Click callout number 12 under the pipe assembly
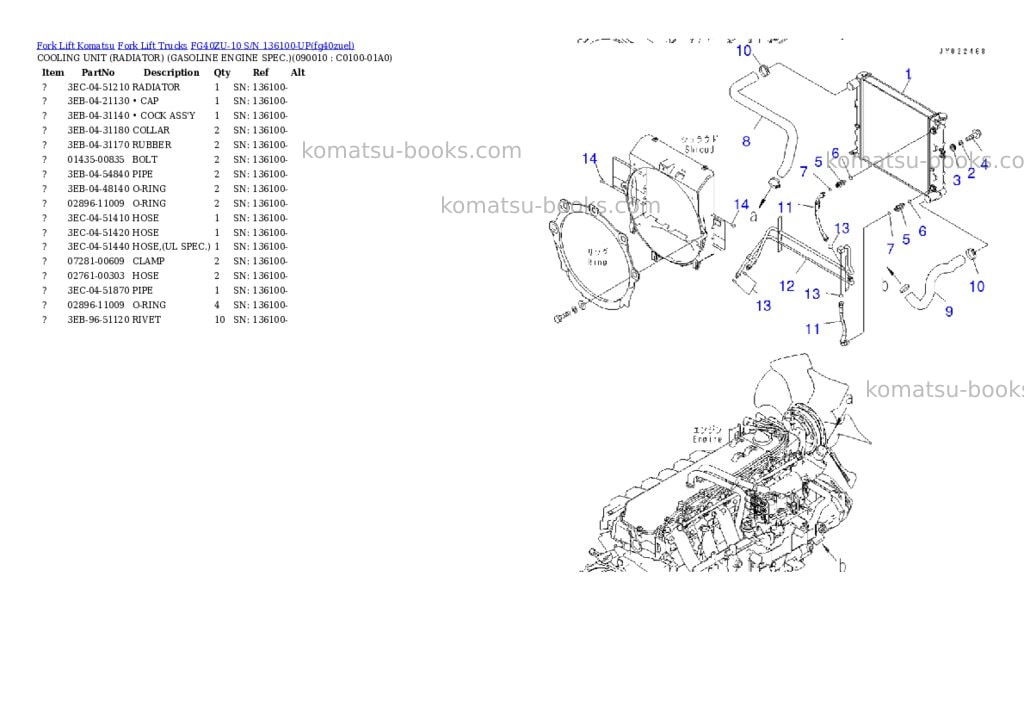 pyautogui.click(x=787, y=286)
